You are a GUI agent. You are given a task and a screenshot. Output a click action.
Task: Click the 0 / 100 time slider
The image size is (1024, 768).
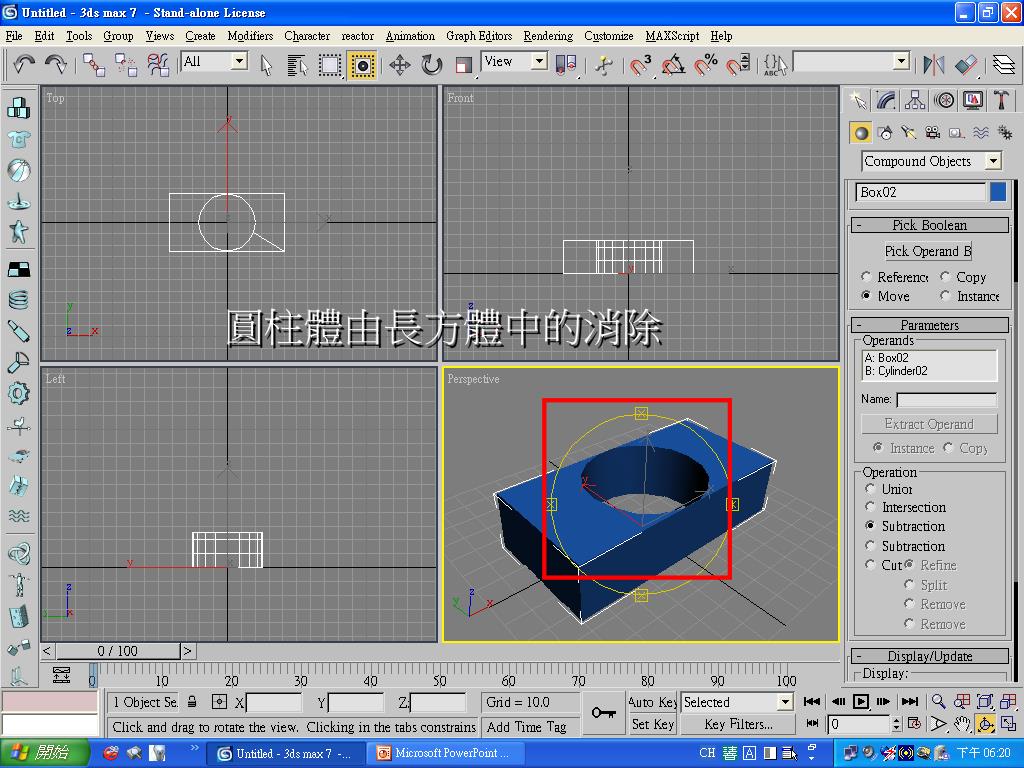click(118, 650)
